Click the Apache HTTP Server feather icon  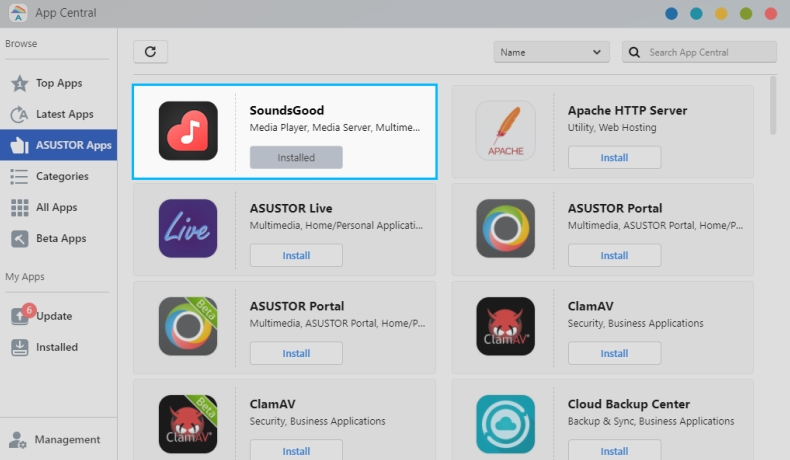(505, 131)
